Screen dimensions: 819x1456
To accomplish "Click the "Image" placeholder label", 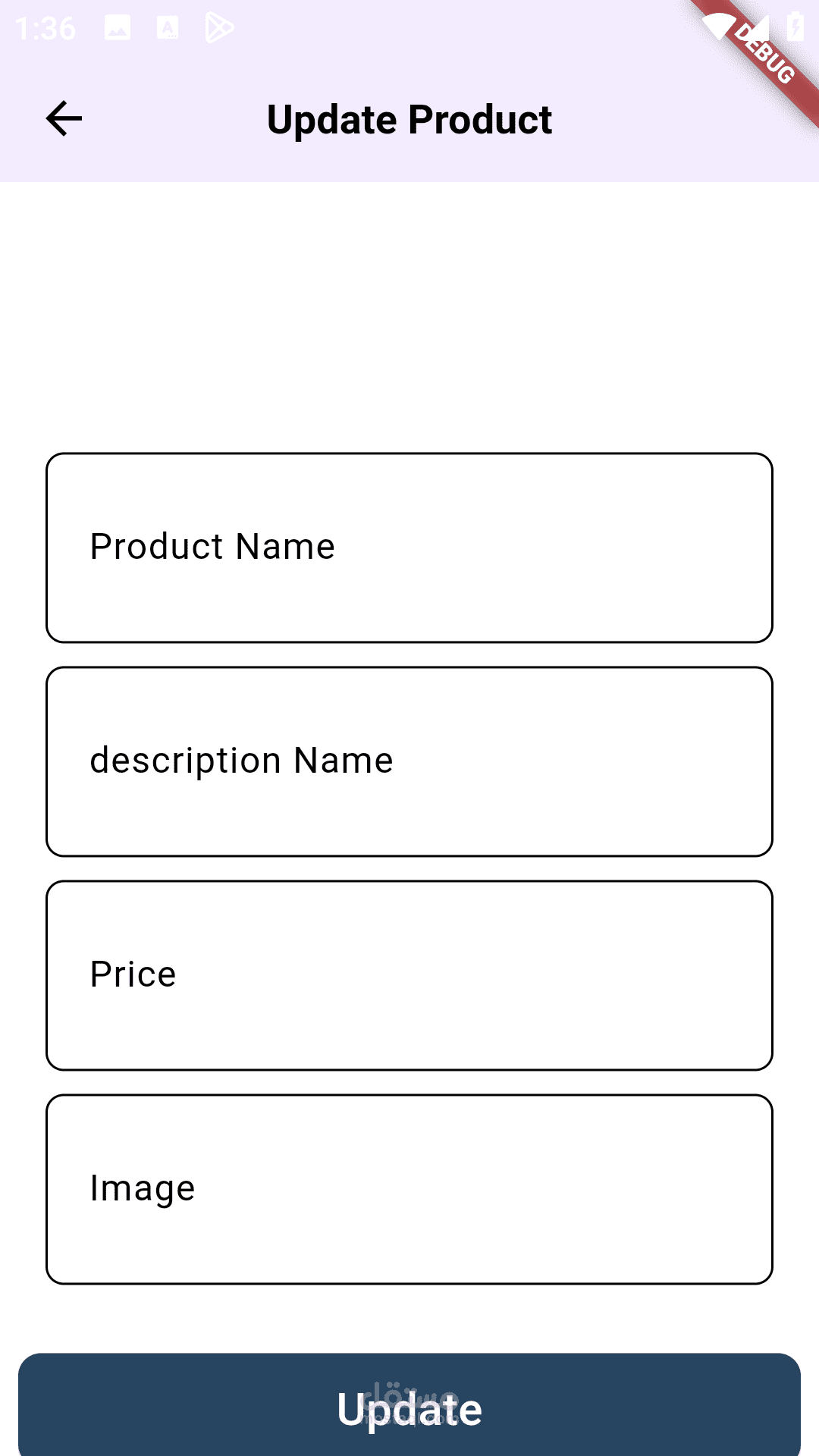I will (x=142, y=1188).
